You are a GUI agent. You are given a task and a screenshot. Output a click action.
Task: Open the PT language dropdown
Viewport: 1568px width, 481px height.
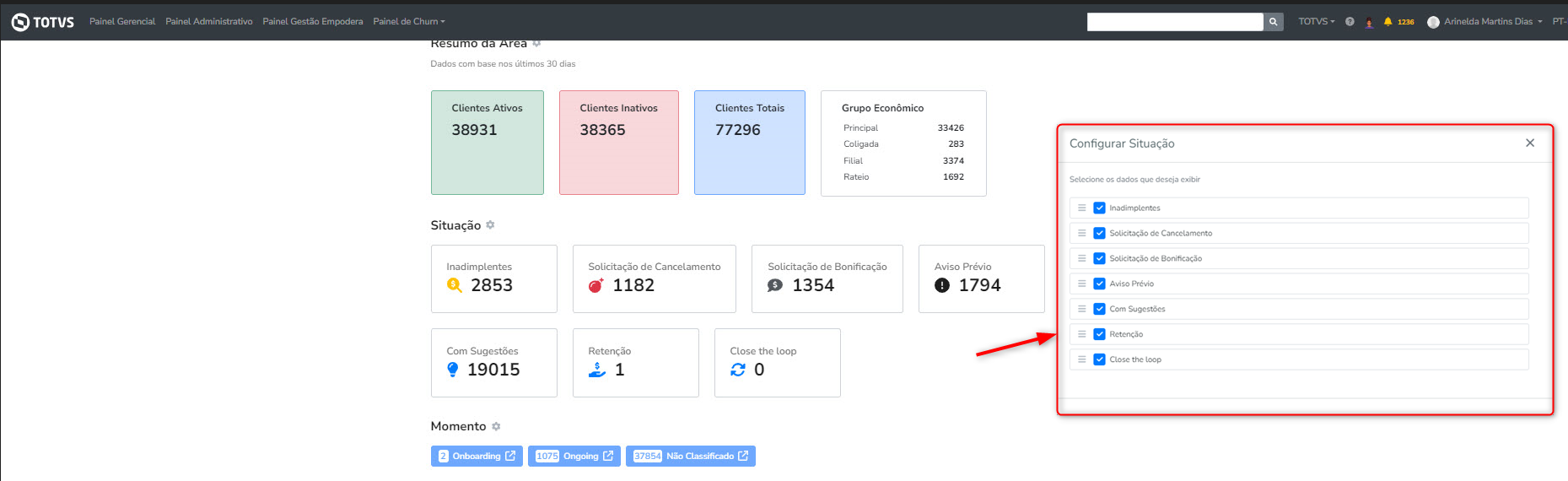(x=1560, y=22)
